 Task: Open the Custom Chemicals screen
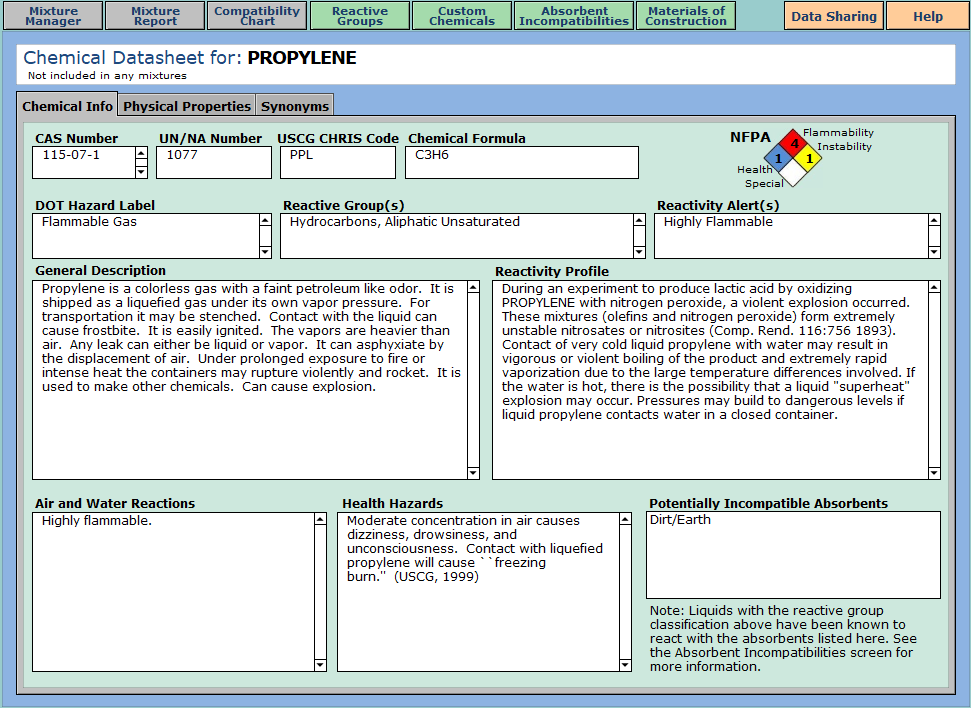tap(462, 15)
